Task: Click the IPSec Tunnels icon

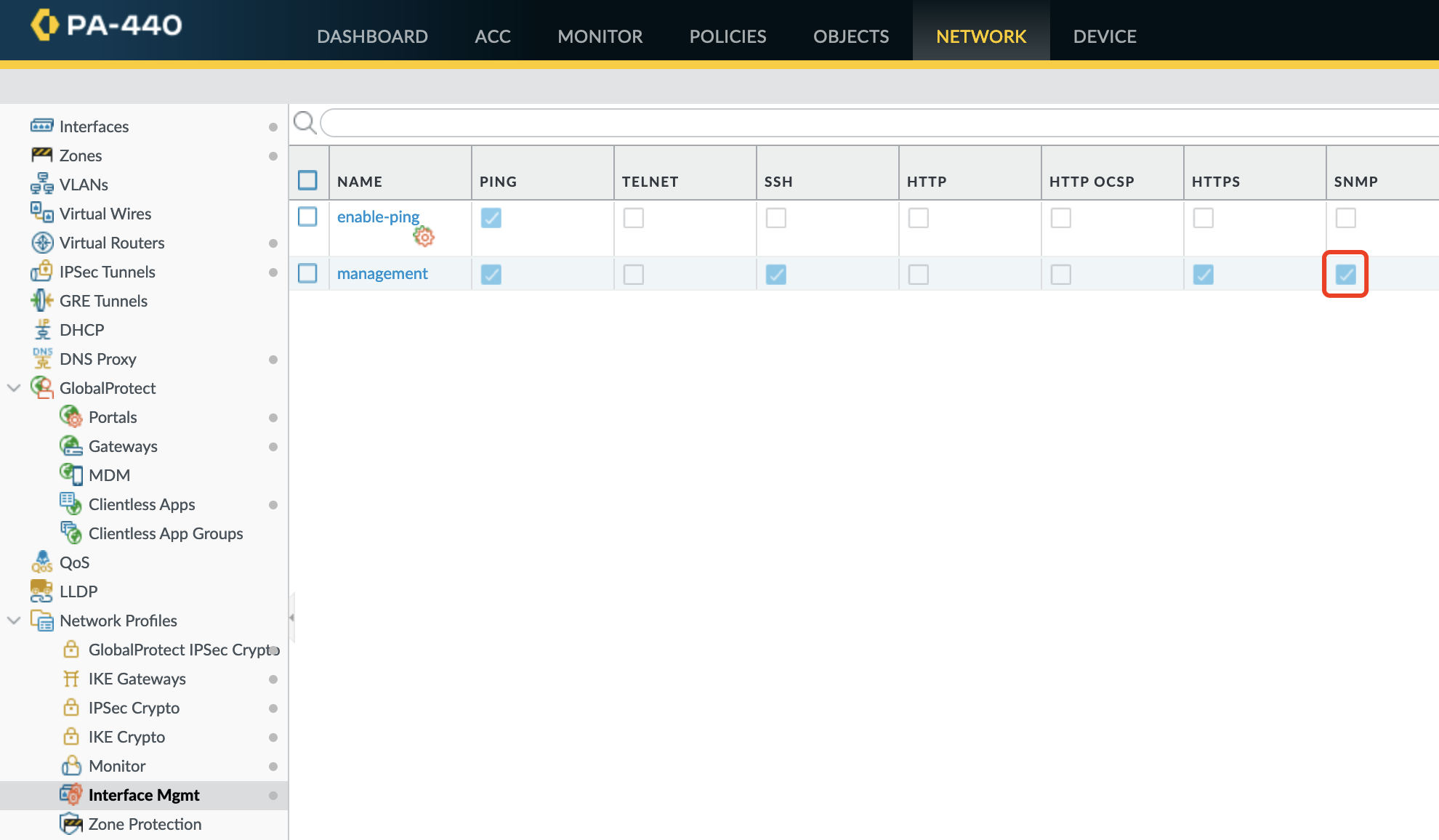Action: (42, 271)
